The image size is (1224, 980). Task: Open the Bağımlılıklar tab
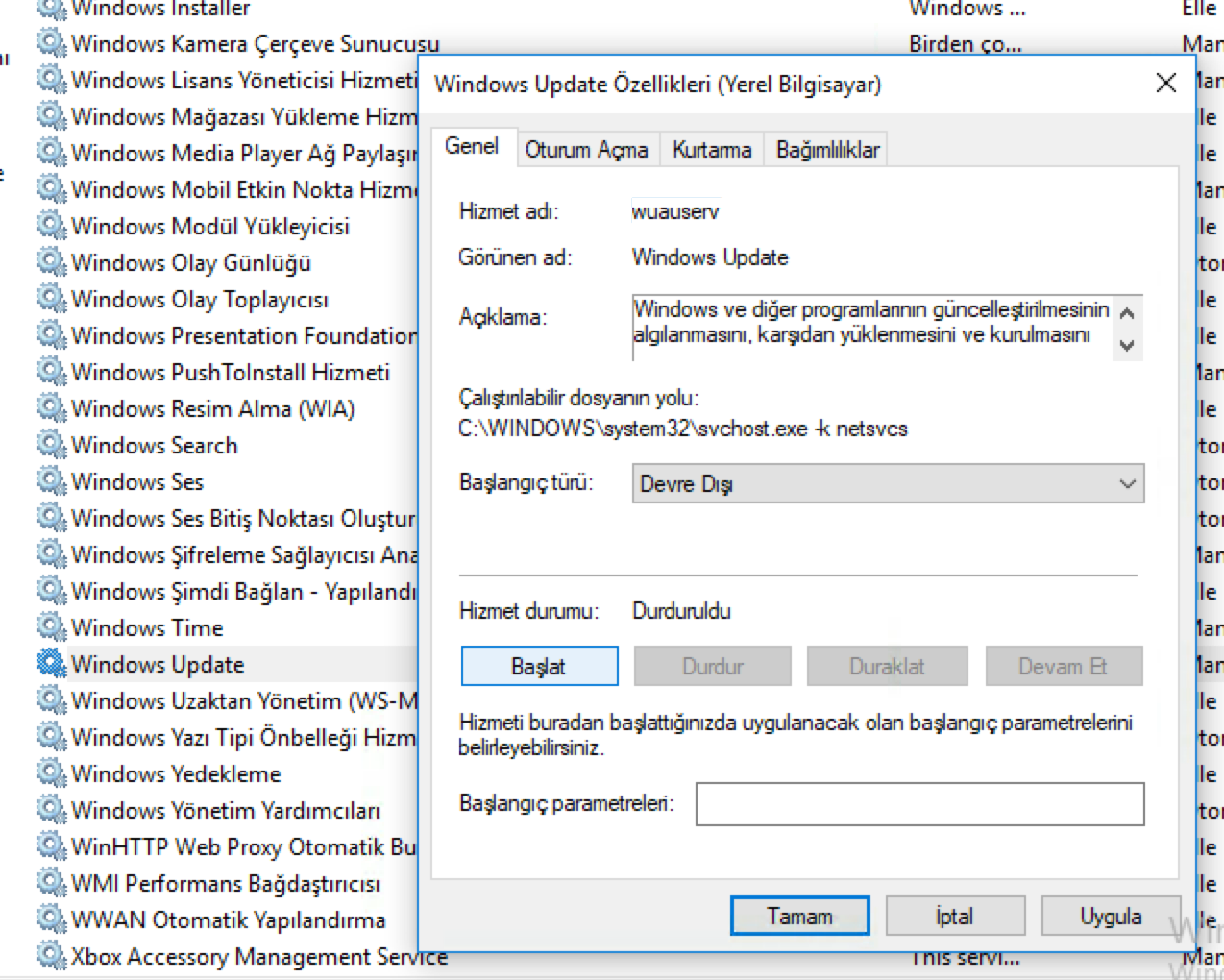(828, 150)
